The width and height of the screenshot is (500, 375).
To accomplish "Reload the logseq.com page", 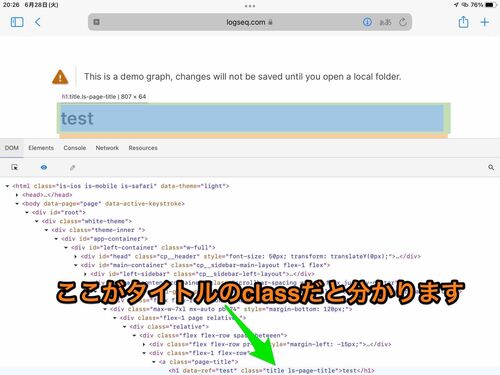I will click(x=403, y=22).
